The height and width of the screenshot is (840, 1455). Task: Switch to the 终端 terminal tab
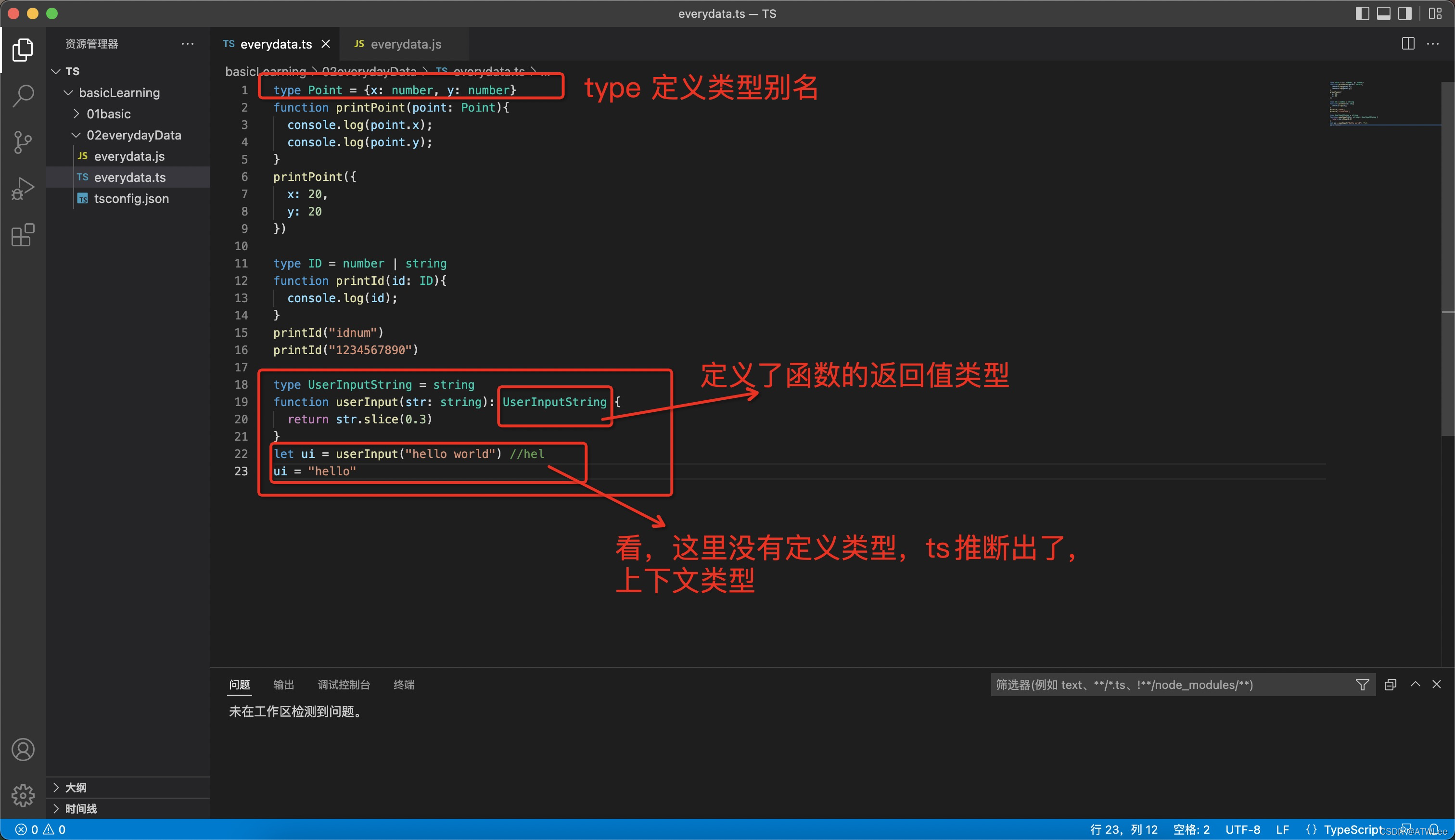tap(404, 685)
